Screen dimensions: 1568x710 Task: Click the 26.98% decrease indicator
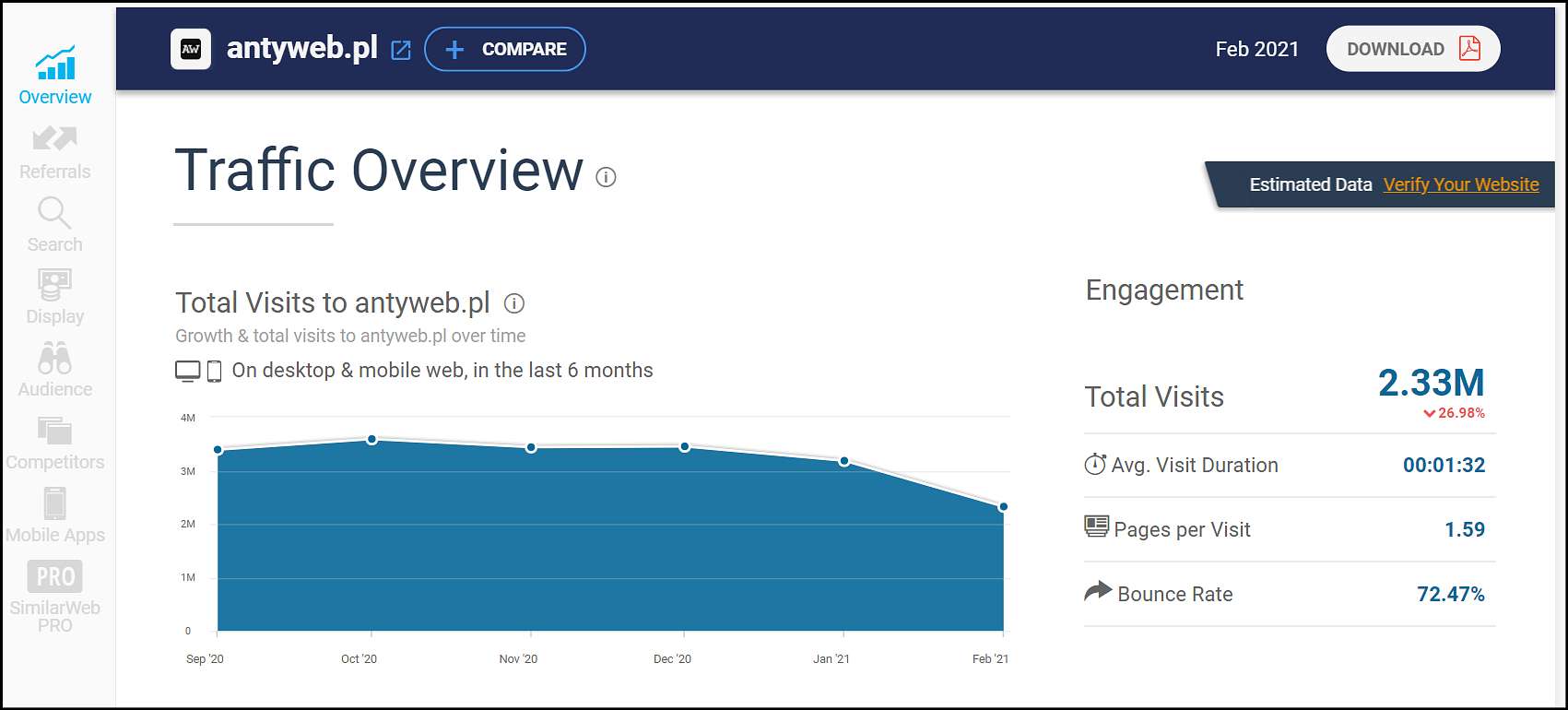[1455, 413]
